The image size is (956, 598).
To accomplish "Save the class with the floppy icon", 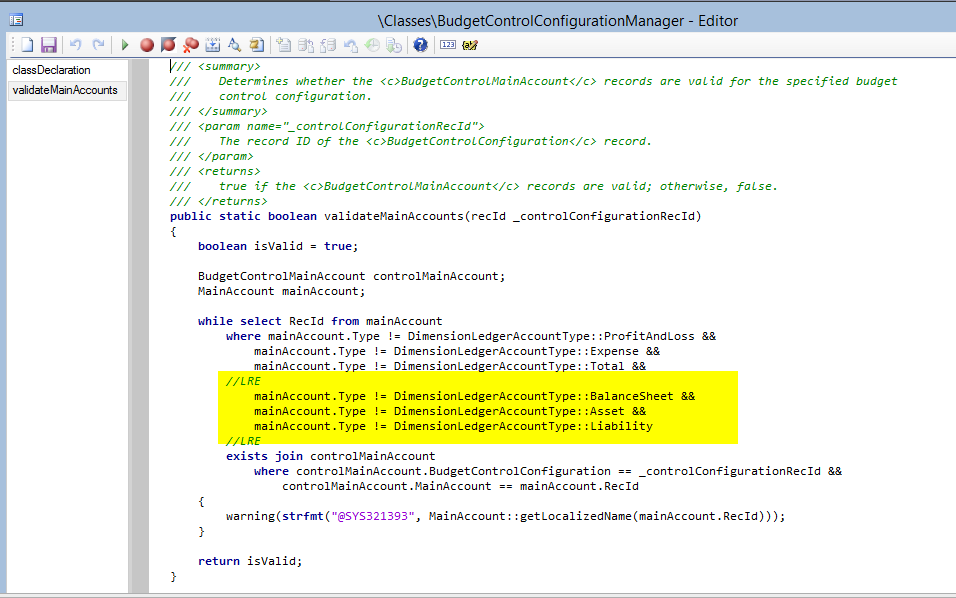I will [x=48, y=45].
